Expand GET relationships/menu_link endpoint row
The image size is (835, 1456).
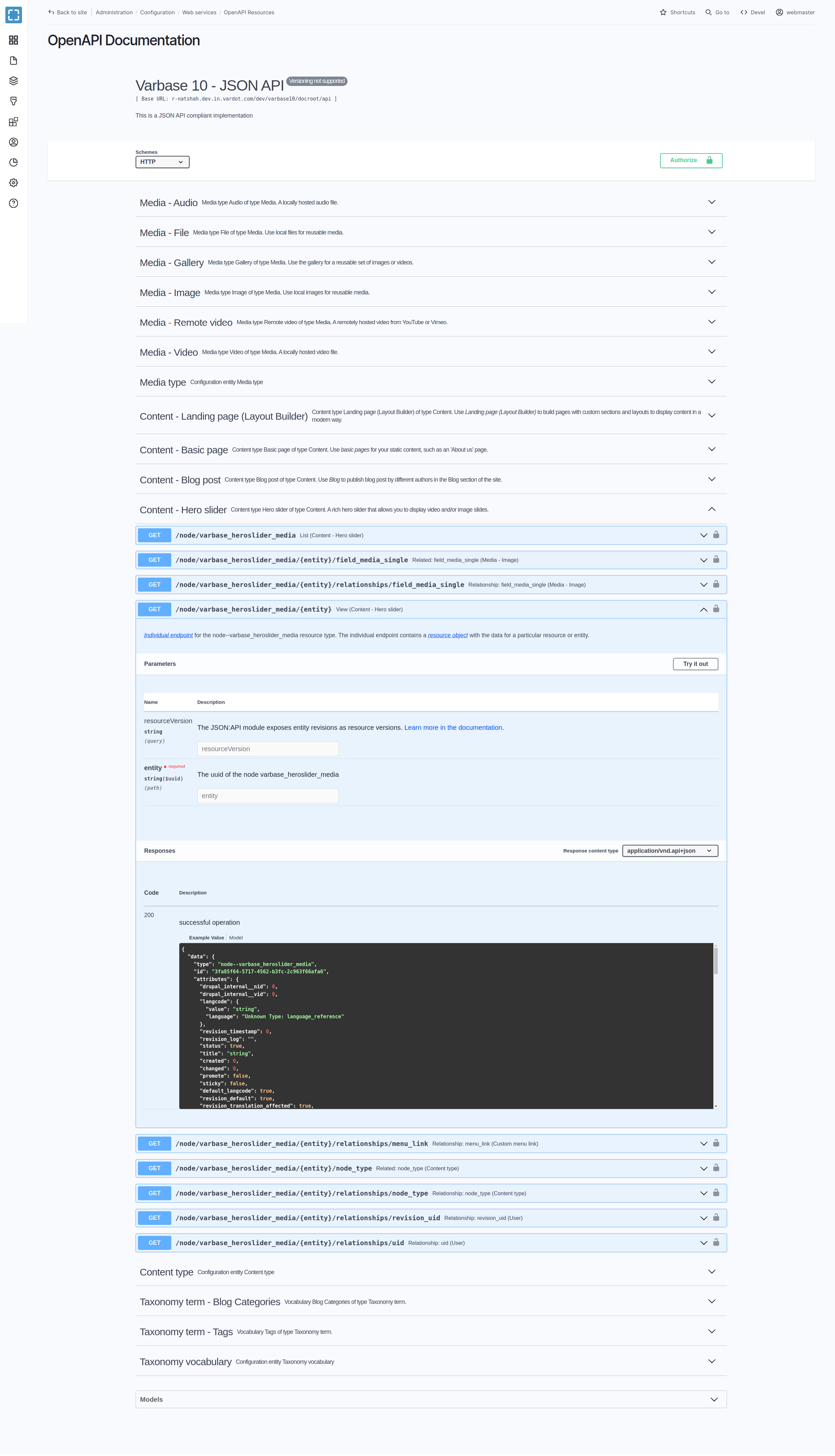(431, 1143)
